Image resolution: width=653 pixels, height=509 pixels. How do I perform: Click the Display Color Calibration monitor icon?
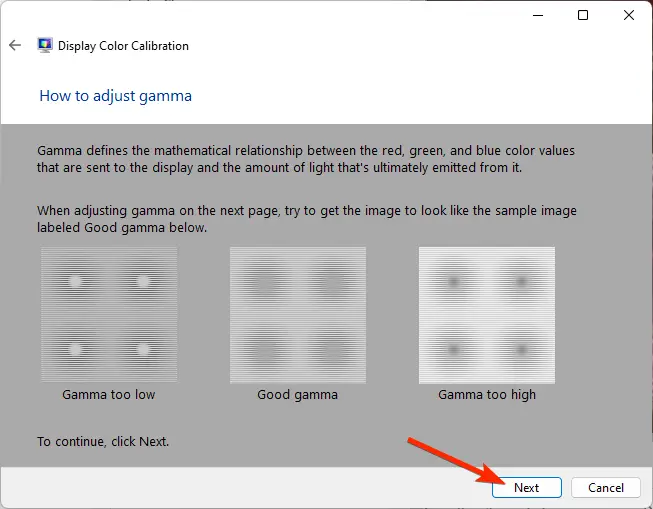[x=45, y=45]
